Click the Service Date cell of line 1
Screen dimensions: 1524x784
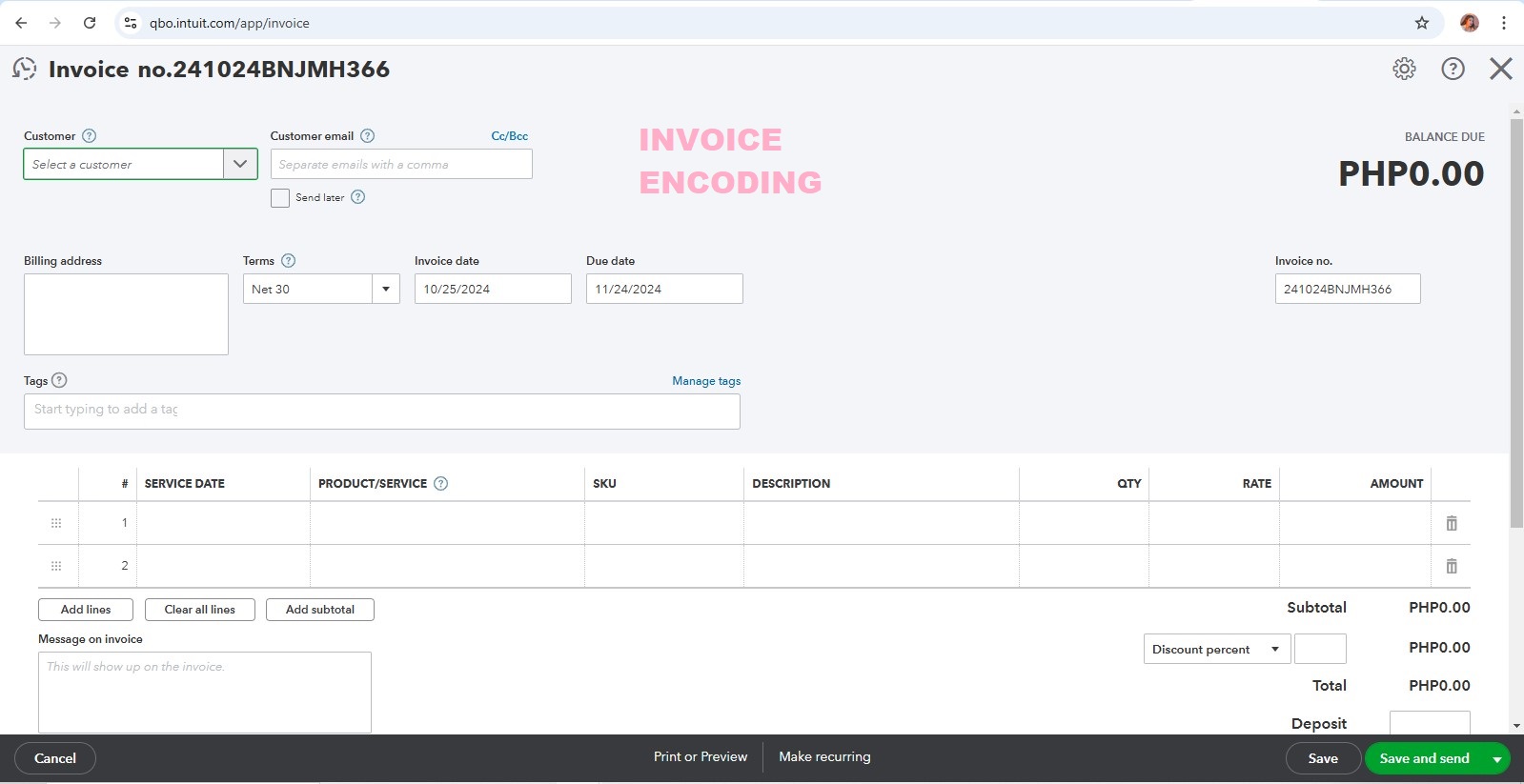click(223, 523)
